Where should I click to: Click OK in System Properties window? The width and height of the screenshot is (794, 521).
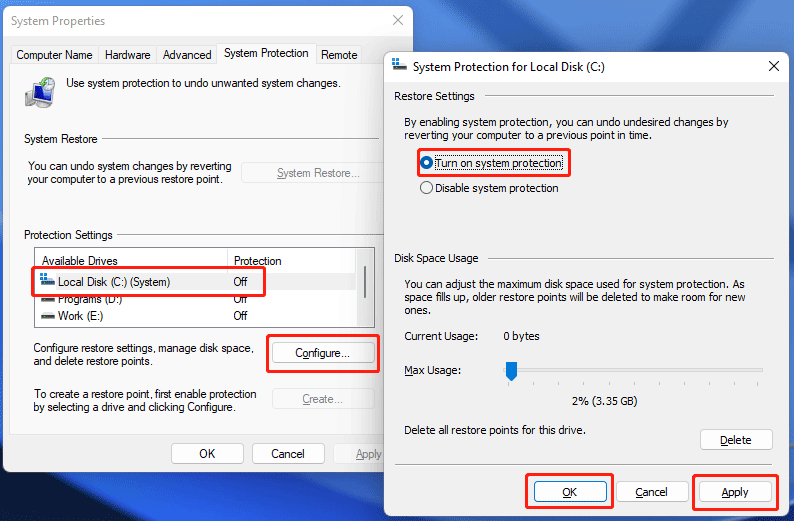[x=207, y=454]
